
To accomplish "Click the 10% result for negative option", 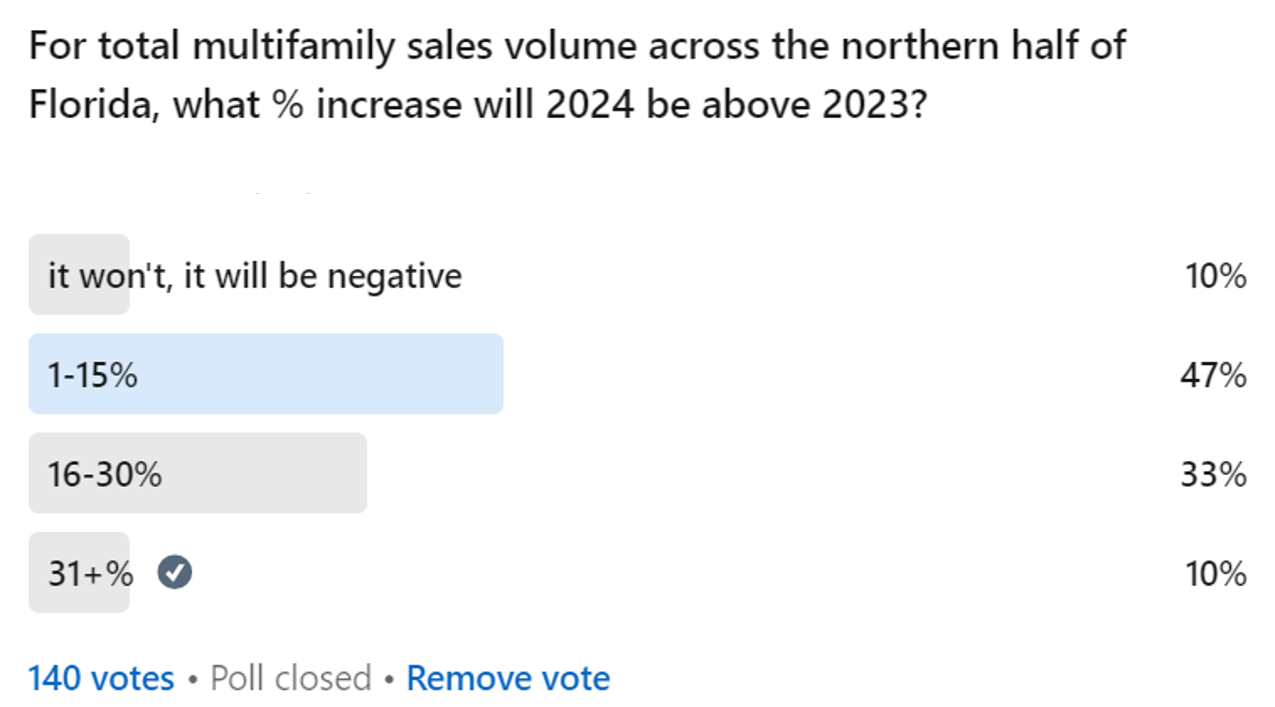I will point(1215,275).
